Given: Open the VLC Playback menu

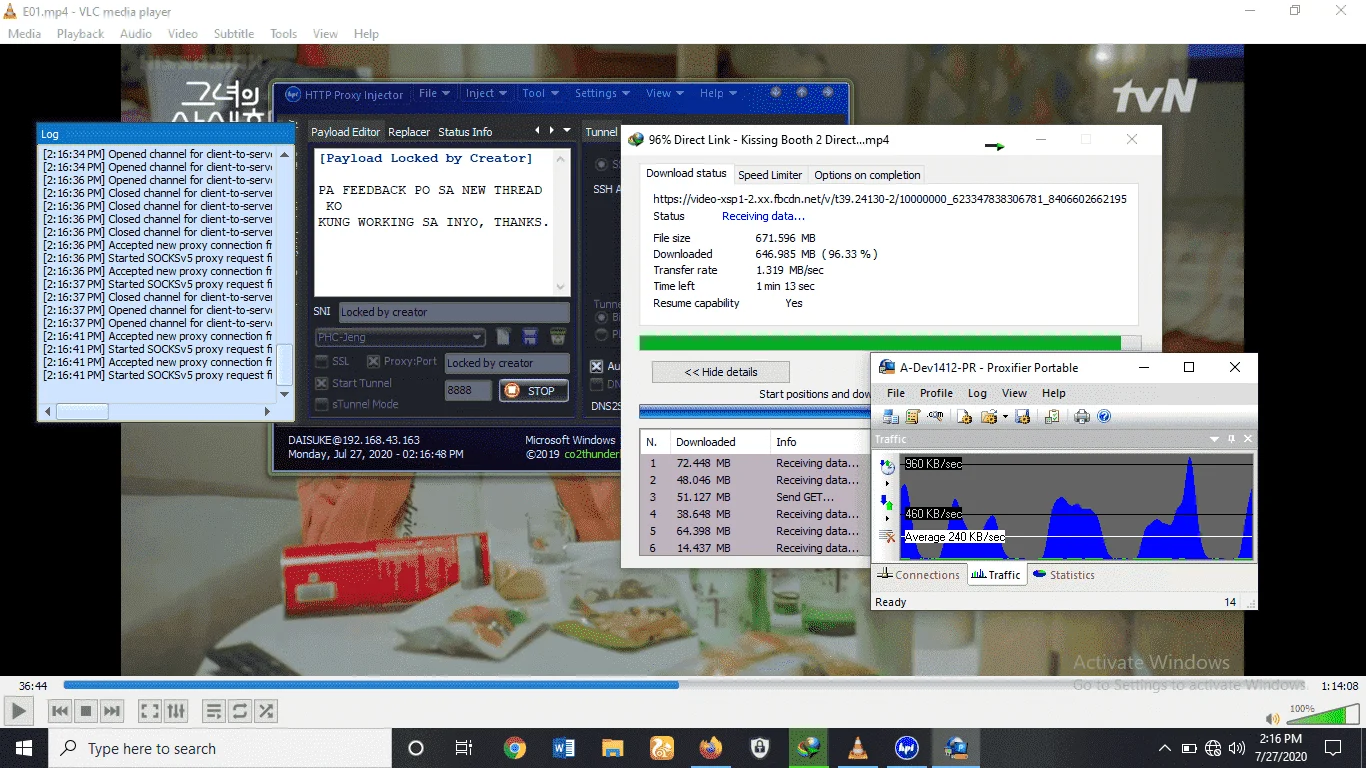Looking at the screenshot, I should (x=80, y=33).
